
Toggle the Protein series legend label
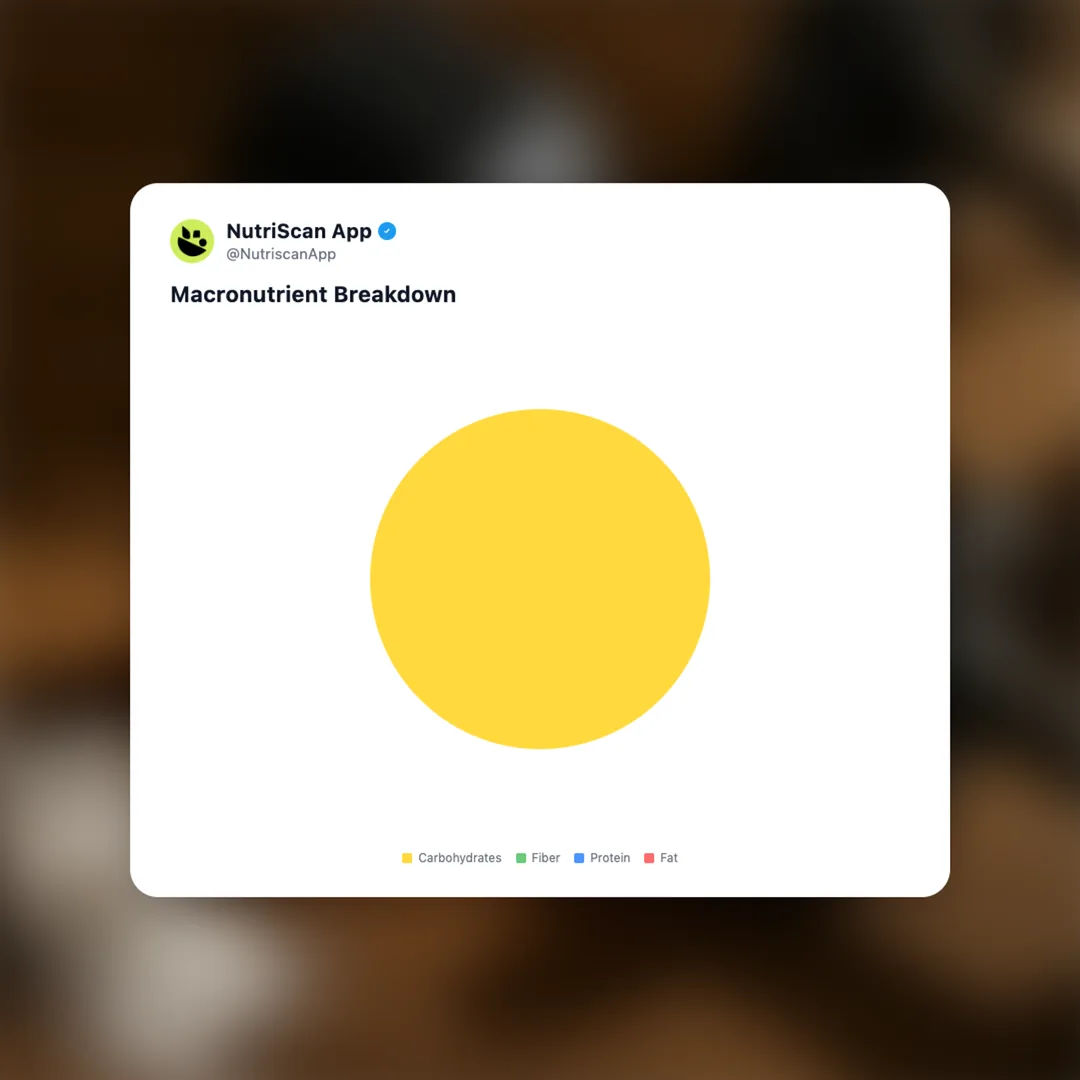click(610, 858)
